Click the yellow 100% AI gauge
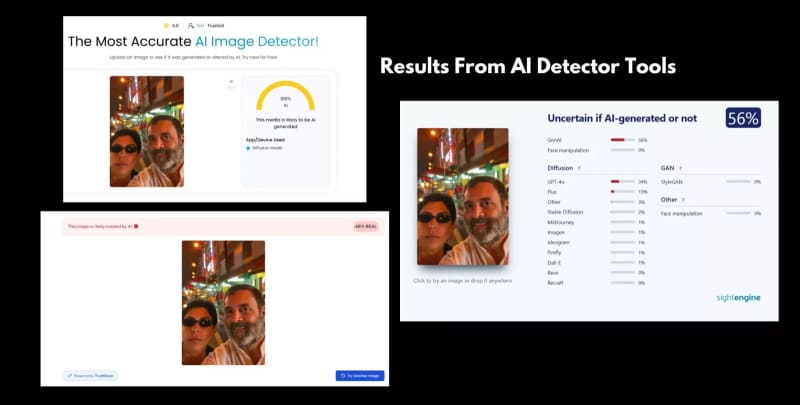Screen dimensions: 800x405 click(285, 97)
